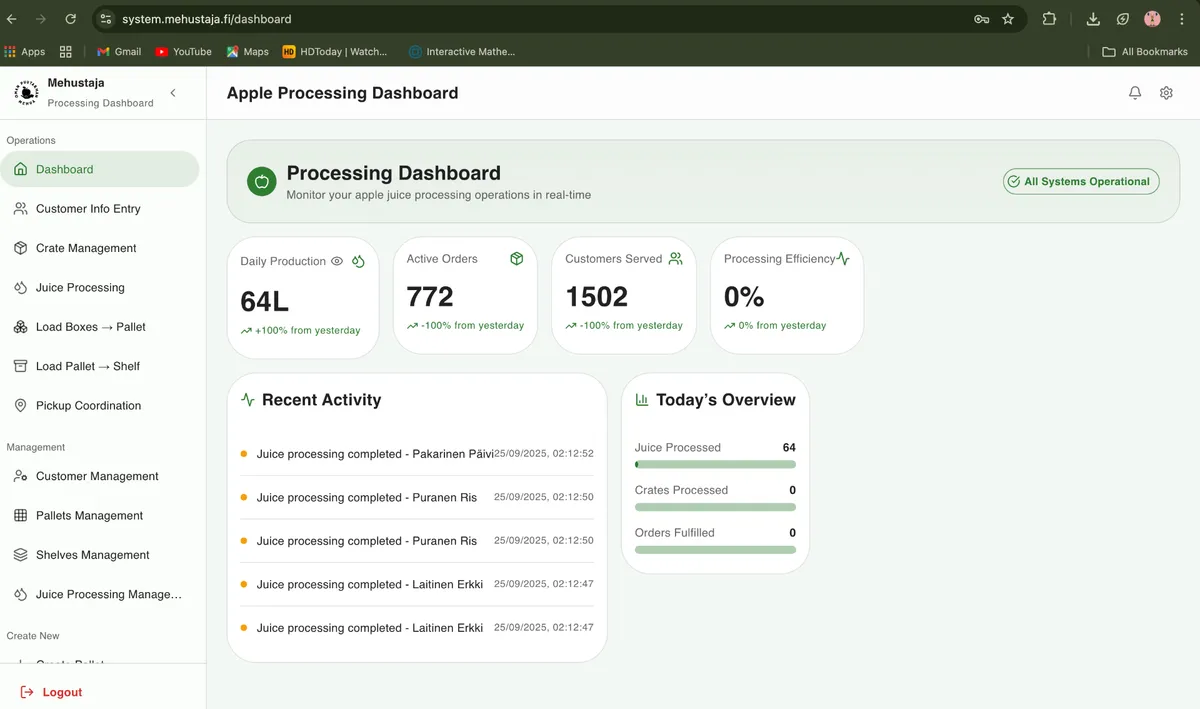
Task: Click the Crates Processed progress bar
Action: click(715, 507)
